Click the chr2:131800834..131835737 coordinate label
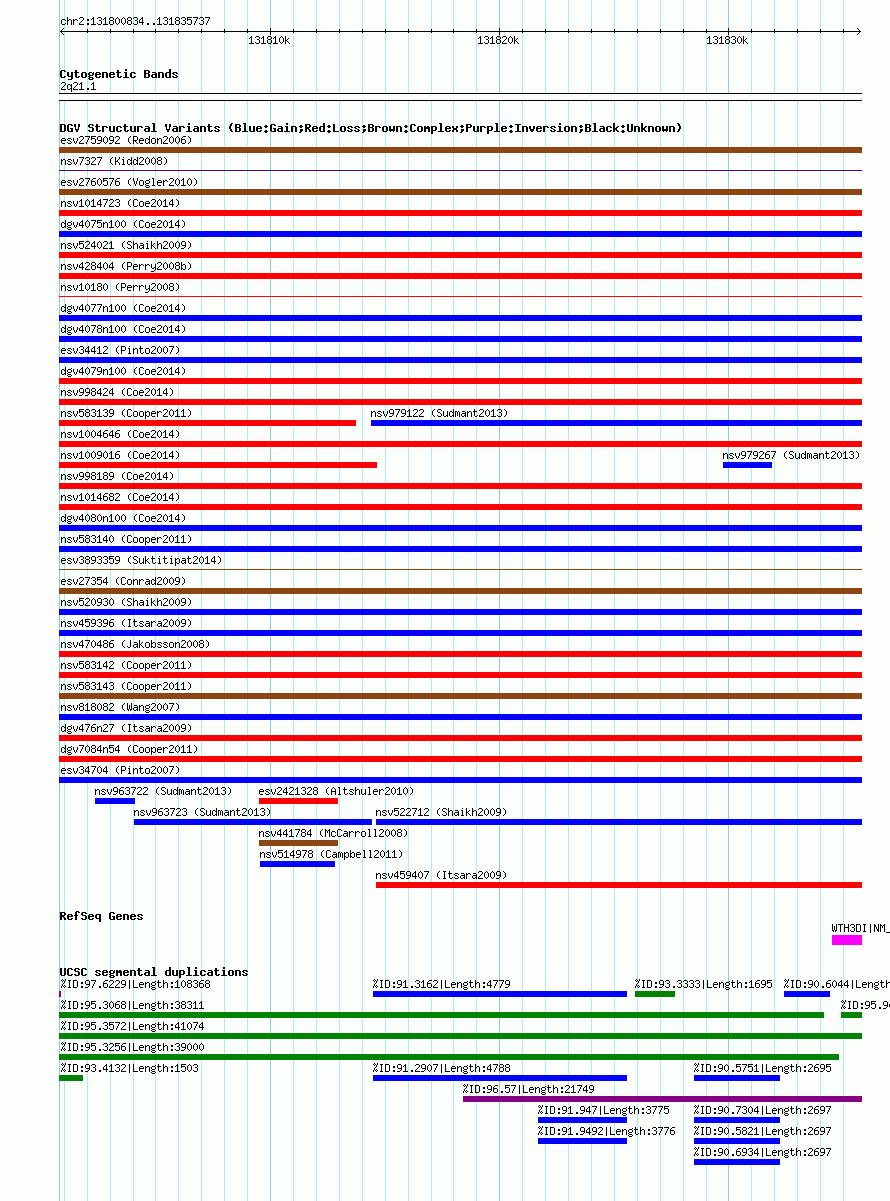Screen dimensions: 890x1201 pos(135,21)
